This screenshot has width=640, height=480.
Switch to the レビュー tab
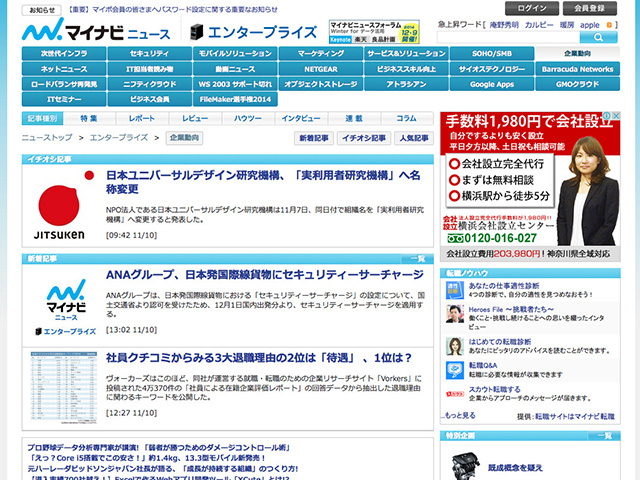tap(195, 118)
